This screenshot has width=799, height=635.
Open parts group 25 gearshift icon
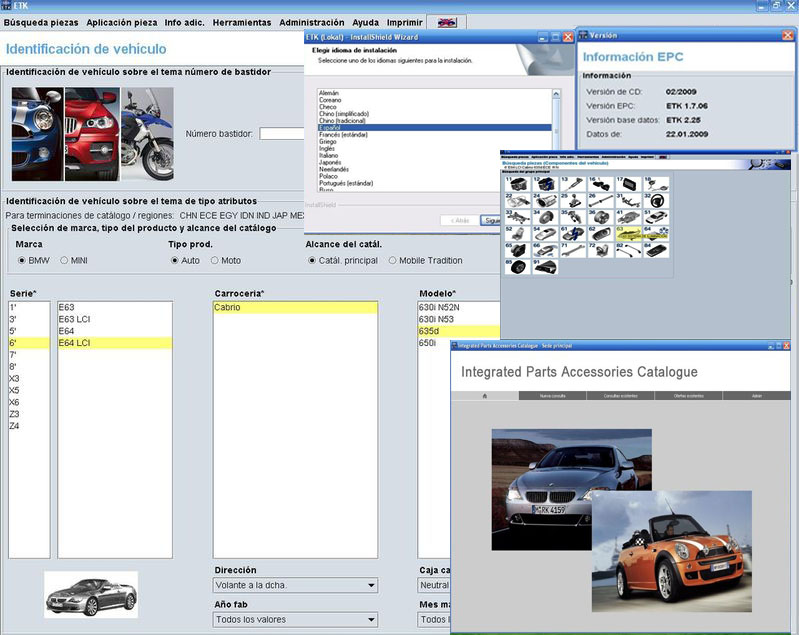pyautogui.click(x=573, y=201)
